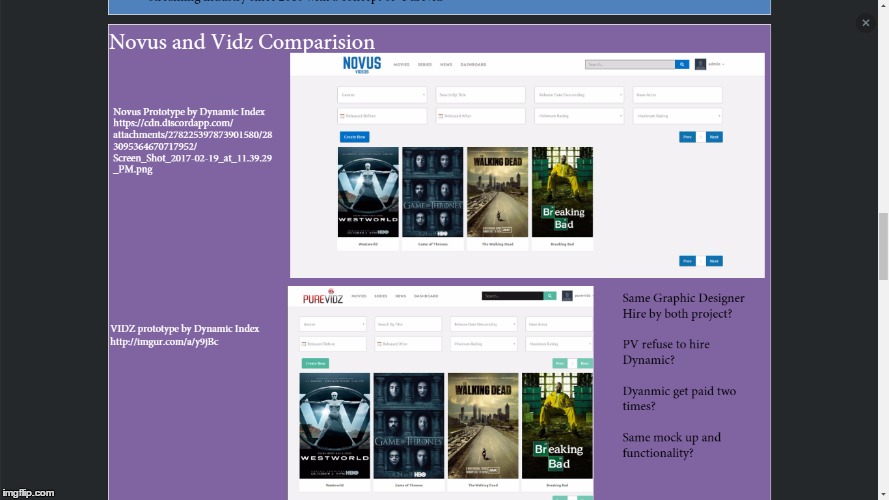Open the Novus Minimum Rating dropdown
Image resolution: width=889 pixels, height=500 pixels.
coord(579,116)
